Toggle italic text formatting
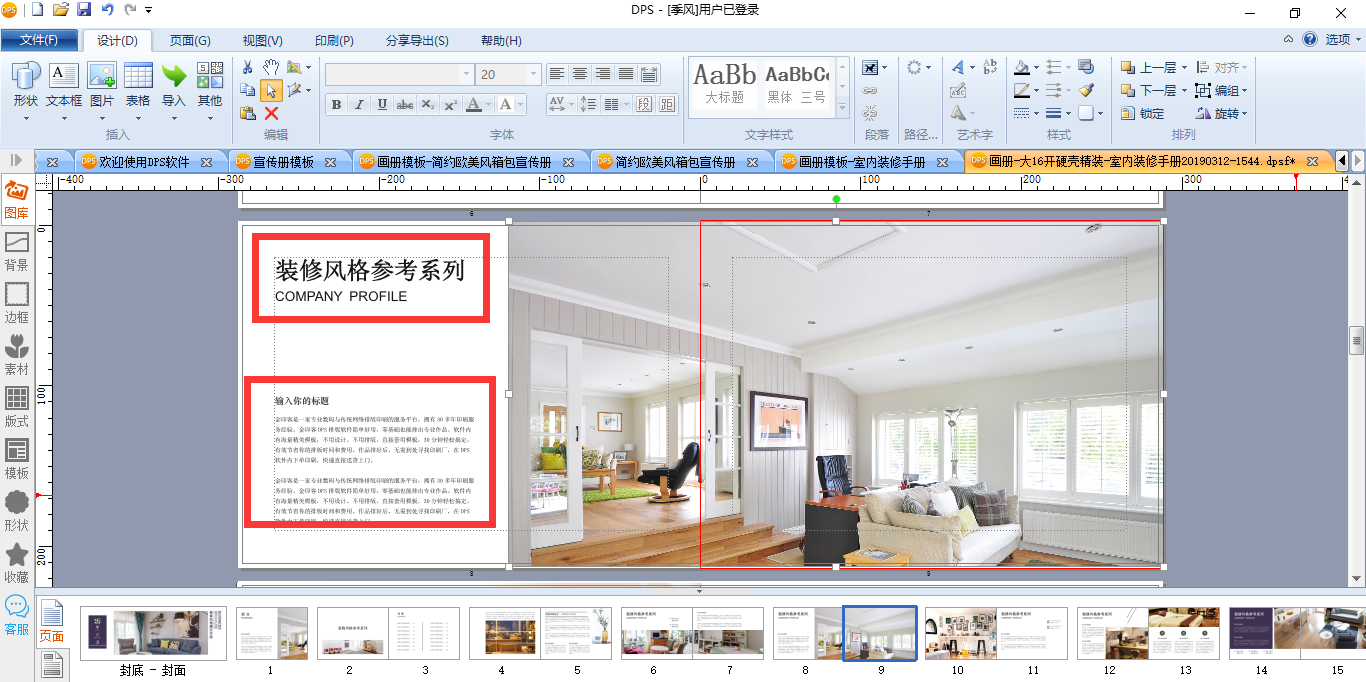Screen dimensions: 1366x682 pos(359,105)
